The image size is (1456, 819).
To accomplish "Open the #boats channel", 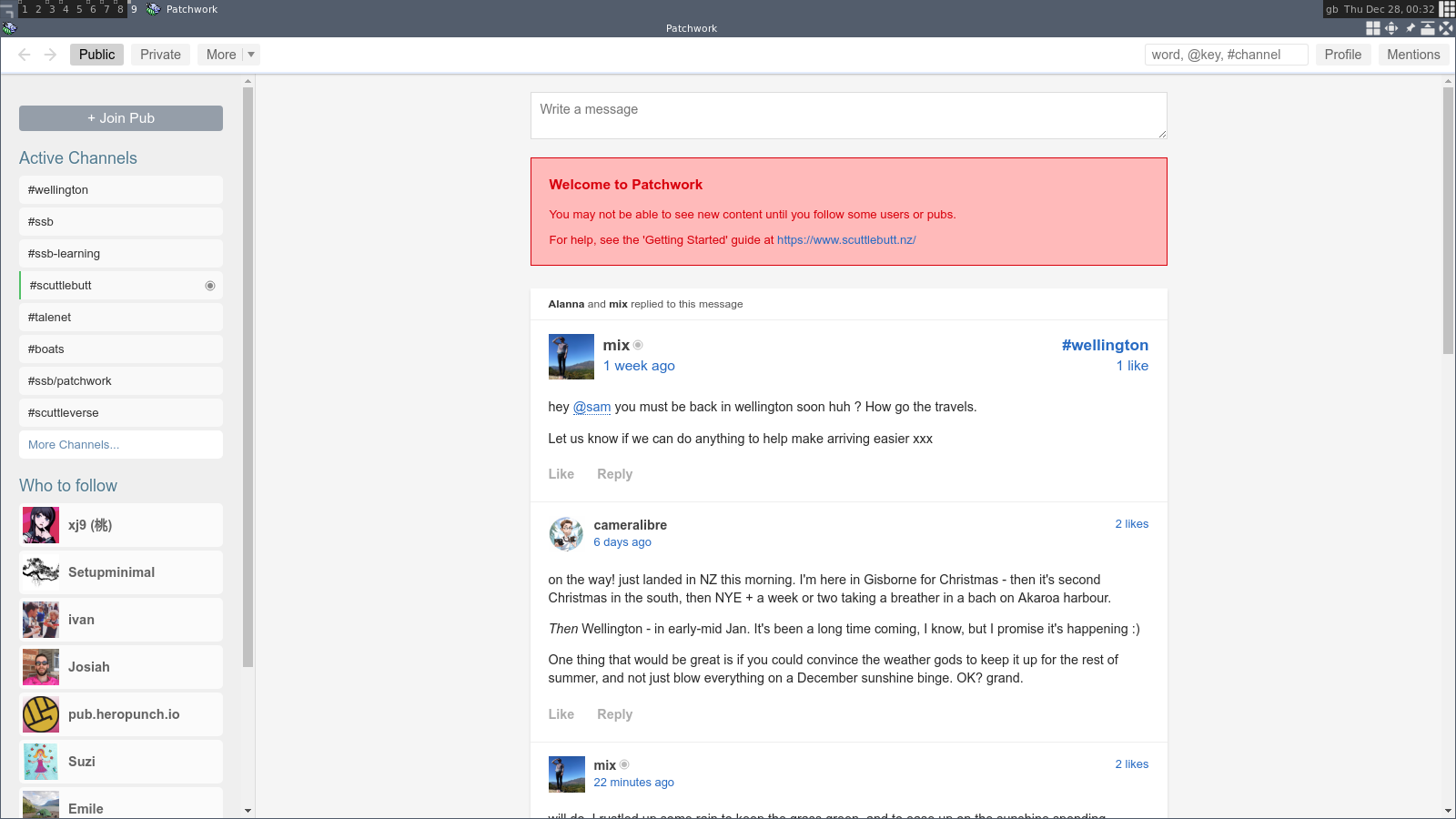I will click(x=121, y=349).
